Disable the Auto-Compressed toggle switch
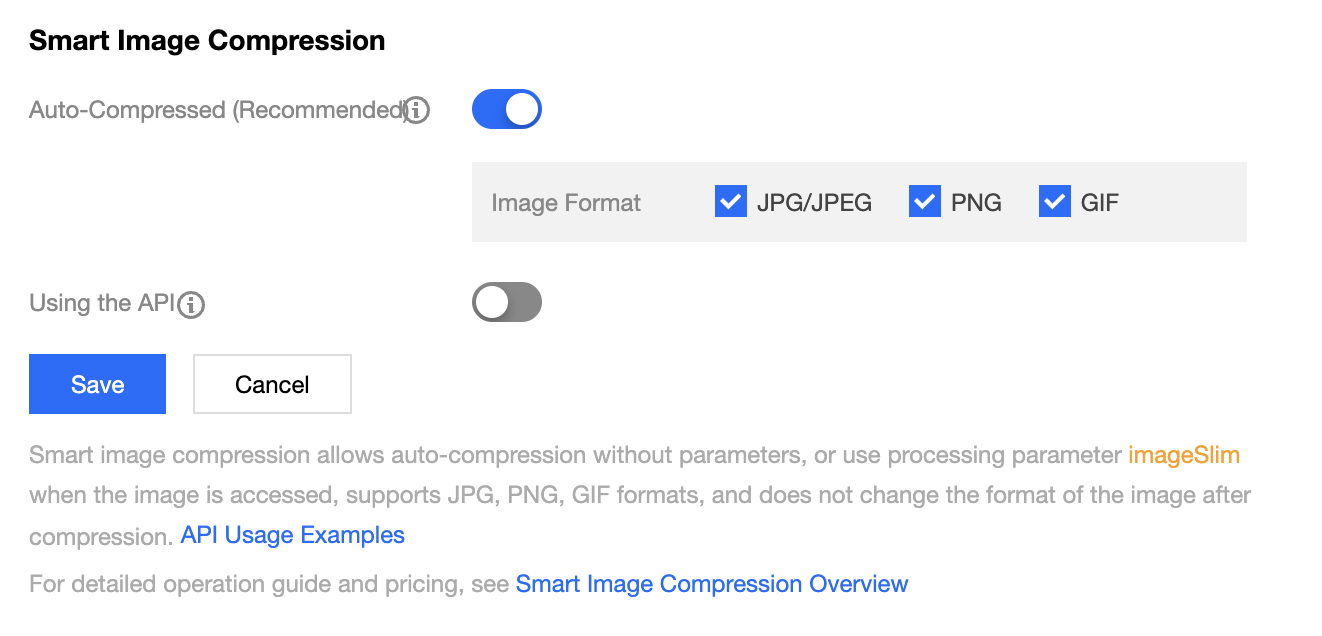The image size is (1322, 636). pos(506,110)
